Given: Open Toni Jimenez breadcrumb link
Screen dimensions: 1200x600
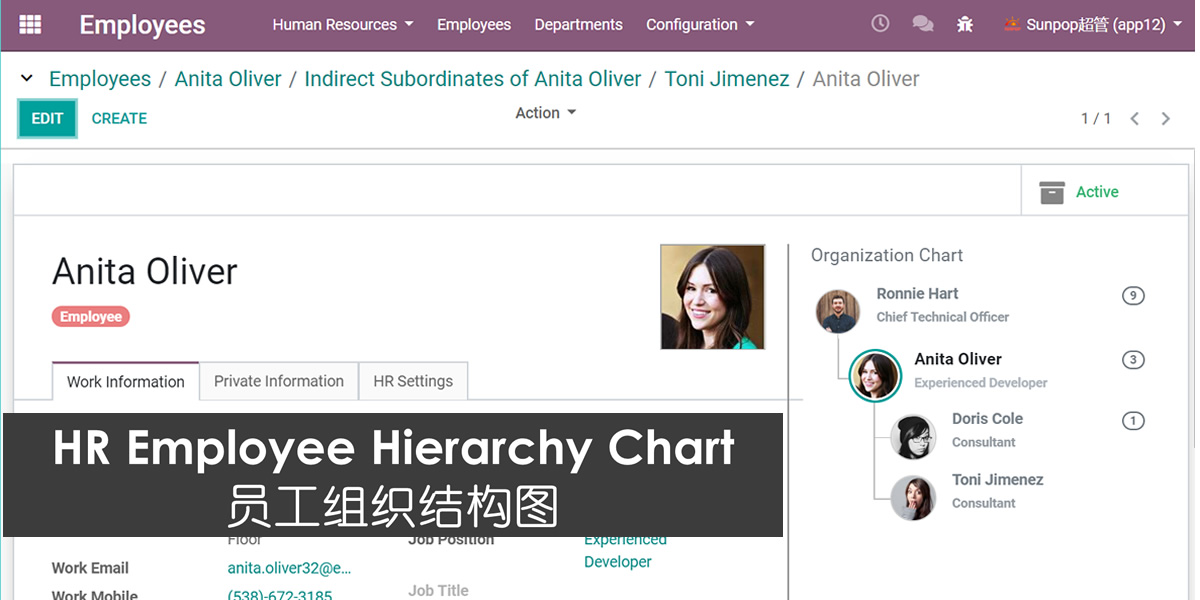Looking at the screenshot, I should [x=726, y=79].
